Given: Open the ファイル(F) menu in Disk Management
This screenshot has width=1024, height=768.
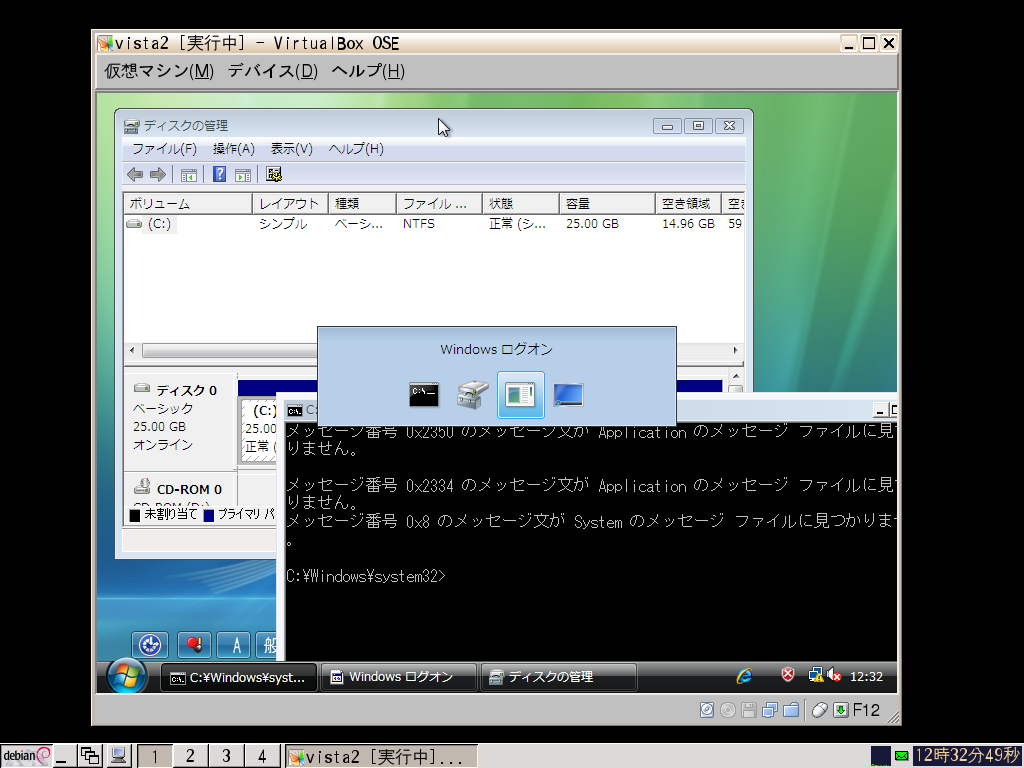Looking at the screenshot, I should tap(165, 149).
